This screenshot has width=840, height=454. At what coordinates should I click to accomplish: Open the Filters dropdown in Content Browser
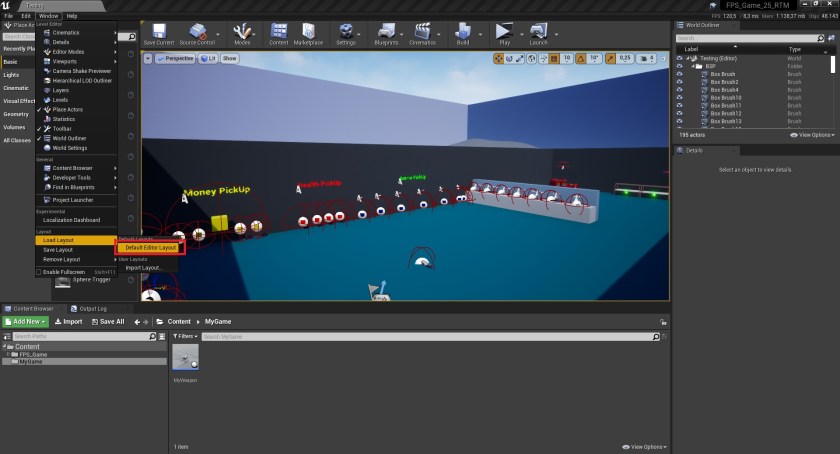click(183, 337)
